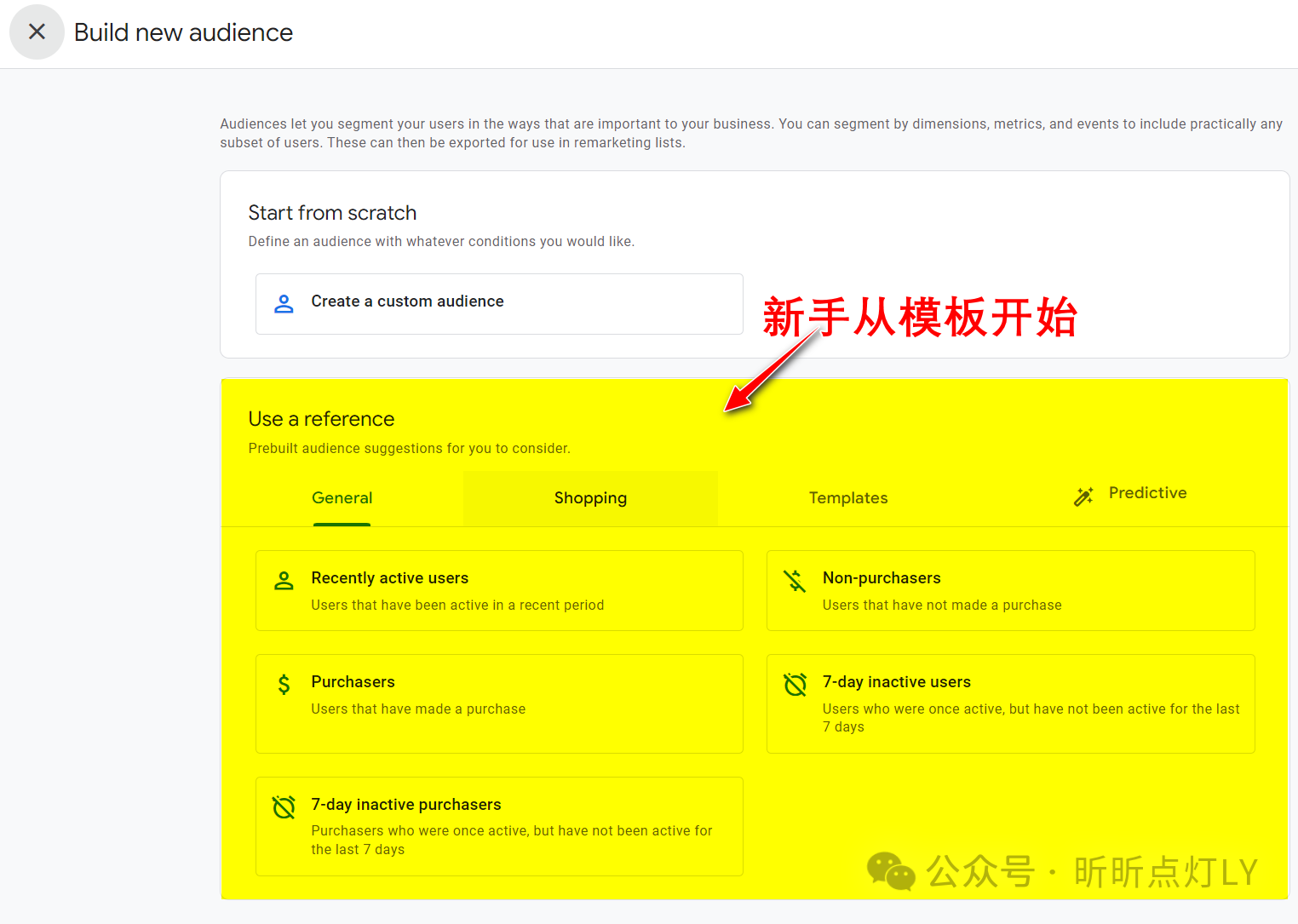Screen dimensions: 1298x924
Task: Click the Use a reference heading
Action: 321,419
